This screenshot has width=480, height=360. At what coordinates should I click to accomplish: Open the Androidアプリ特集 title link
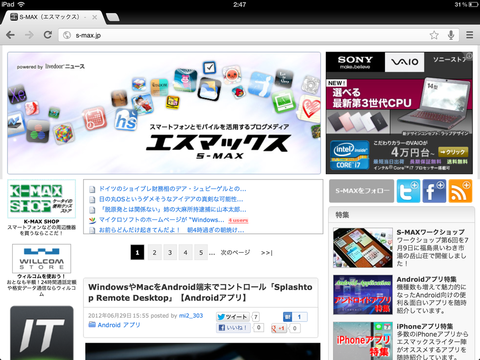426,279
